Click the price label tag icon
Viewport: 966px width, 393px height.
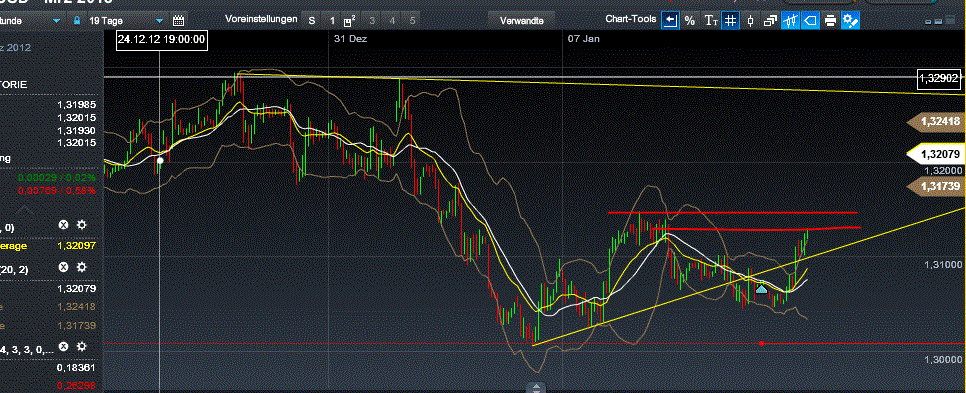tap(810, 21)
